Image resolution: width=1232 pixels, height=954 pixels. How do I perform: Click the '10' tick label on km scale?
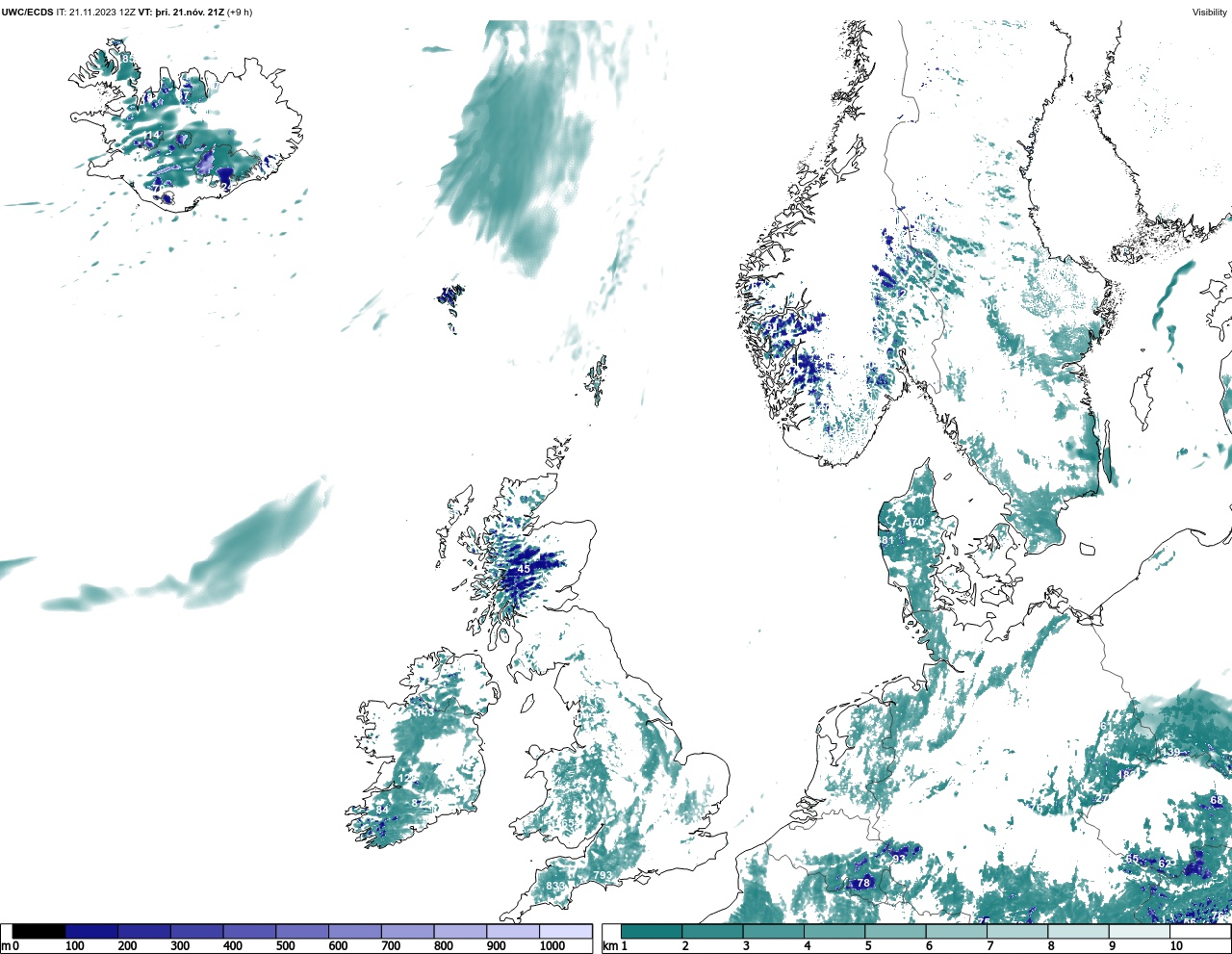tap(1176, 947)
